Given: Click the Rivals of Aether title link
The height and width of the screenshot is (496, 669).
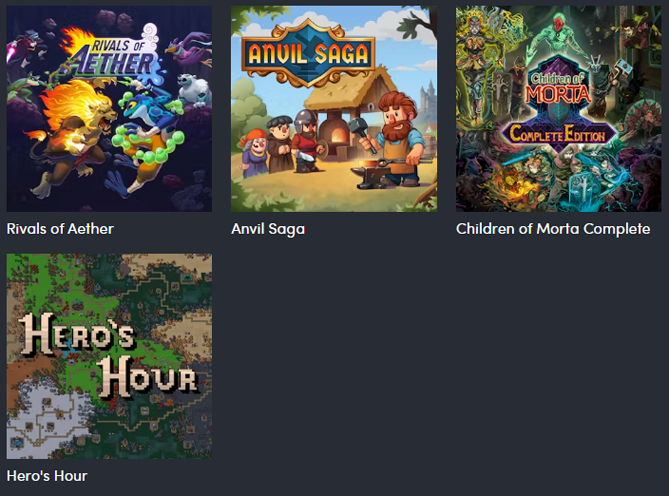Looking at the screenshot, I should click(60, 229).
